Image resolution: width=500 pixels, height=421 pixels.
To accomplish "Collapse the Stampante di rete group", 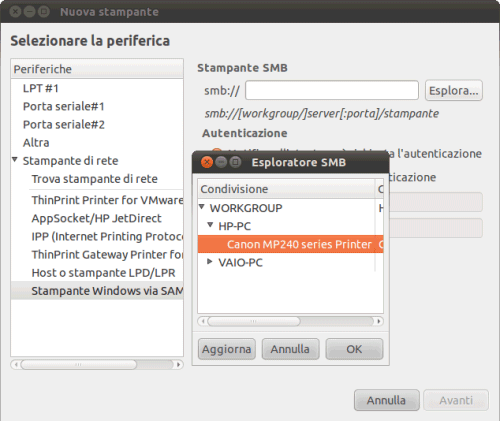I will [x=15, y=160].
